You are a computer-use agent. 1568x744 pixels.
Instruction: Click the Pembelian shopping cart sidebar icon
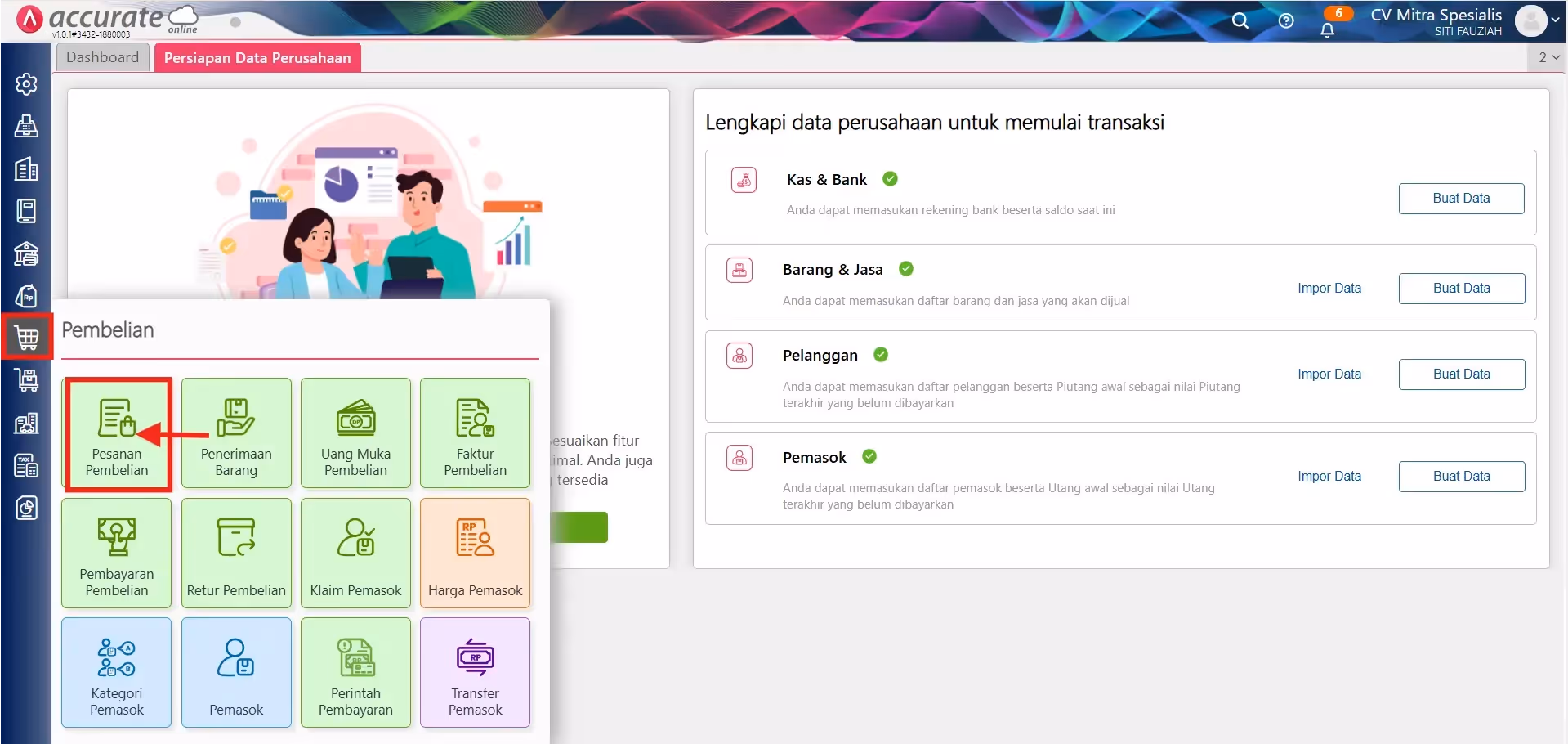(26, 337)
